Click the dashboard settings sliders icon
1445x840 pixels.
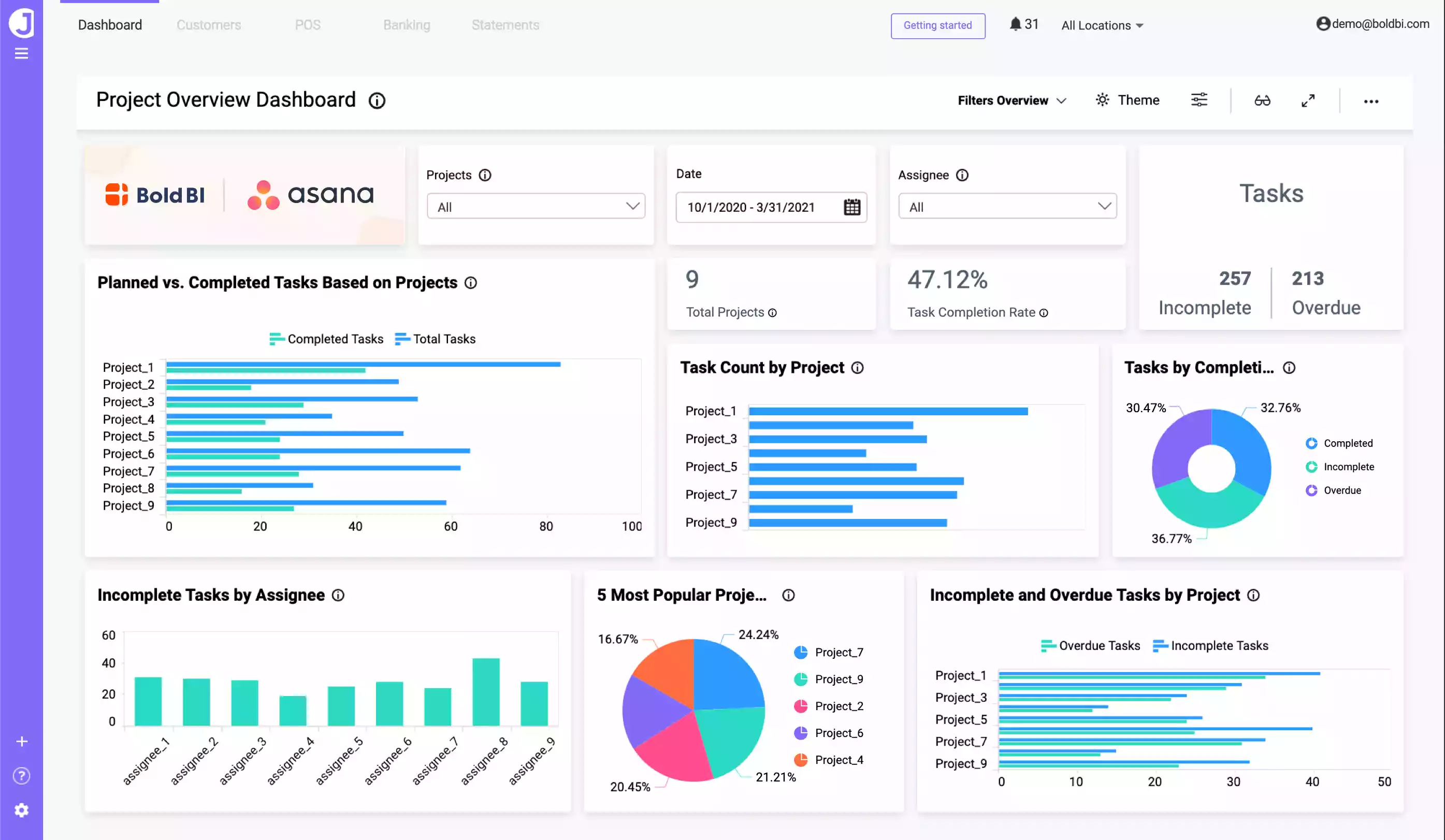(1199, 100)
